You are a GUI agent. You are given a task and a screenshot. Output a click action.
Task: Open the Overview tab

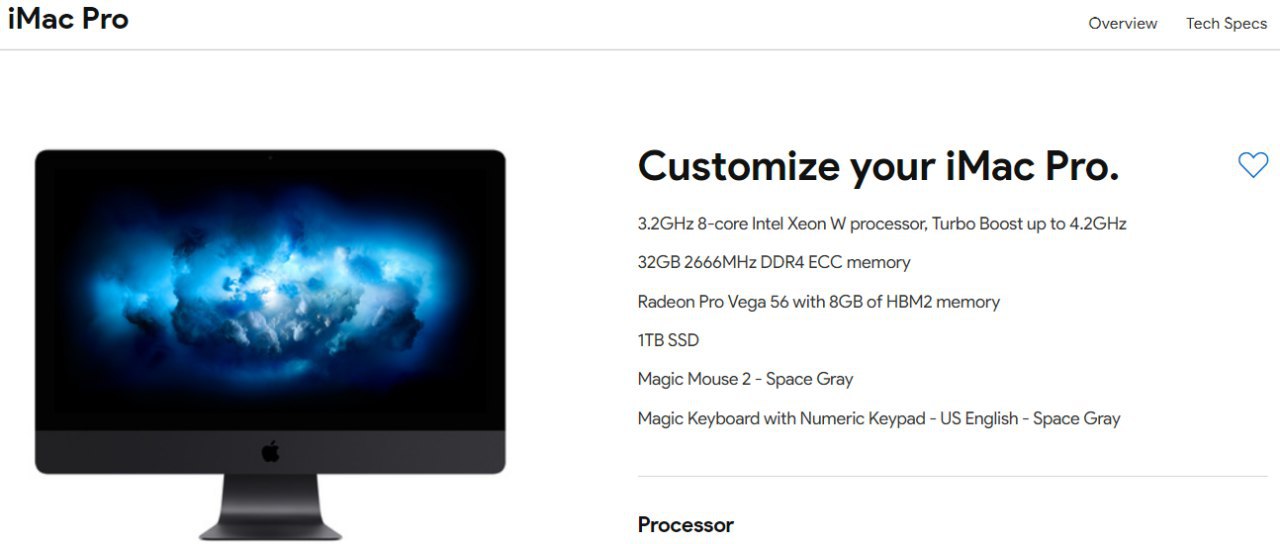[x=1122, y=23]
